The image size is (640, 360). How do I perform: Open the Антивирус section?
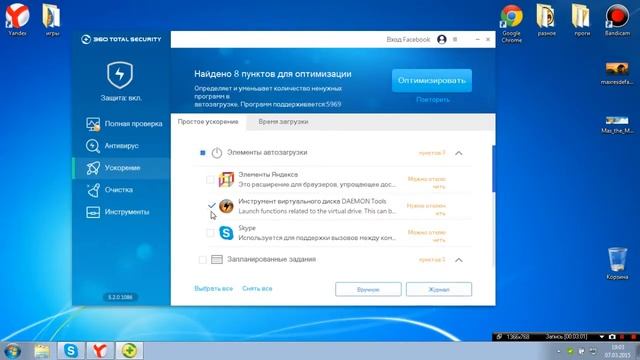pos(112,146)
